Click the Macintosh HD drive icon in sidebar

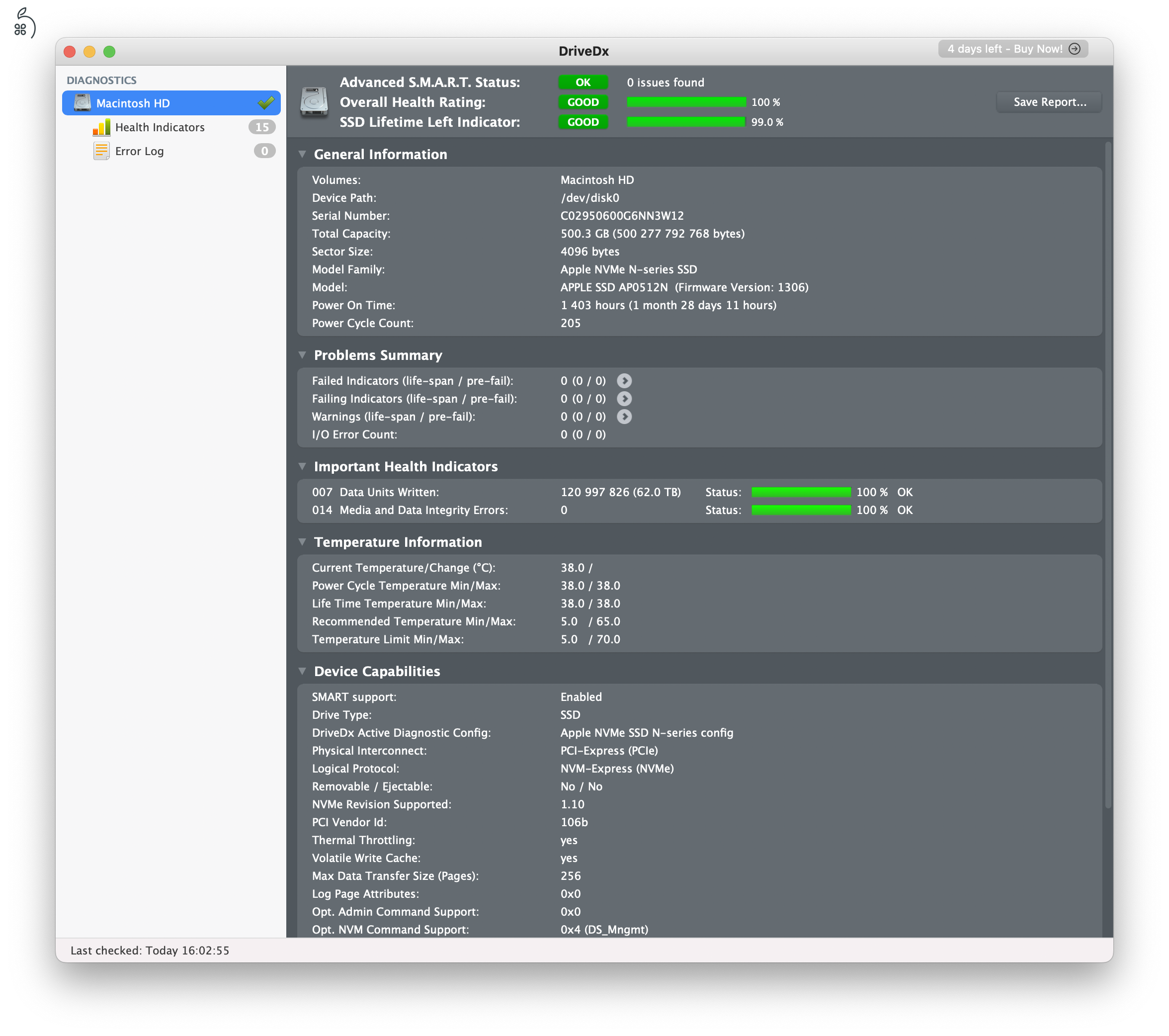[83, 103]
